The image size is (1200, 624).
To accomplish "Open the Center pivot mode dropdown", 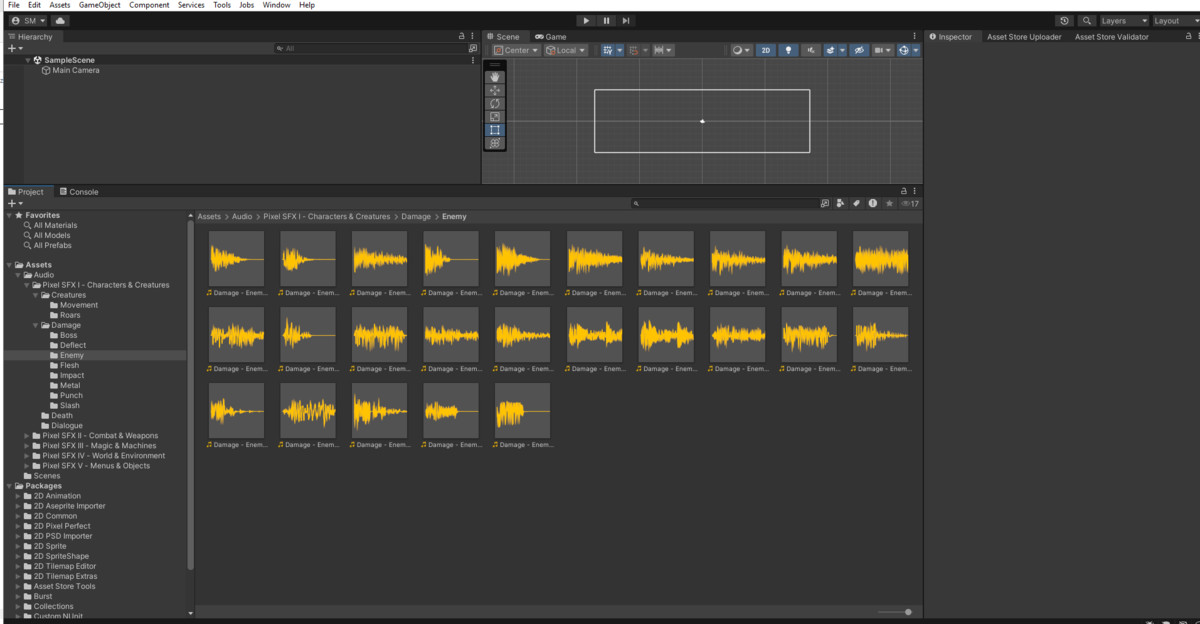I will coord(516,50).
